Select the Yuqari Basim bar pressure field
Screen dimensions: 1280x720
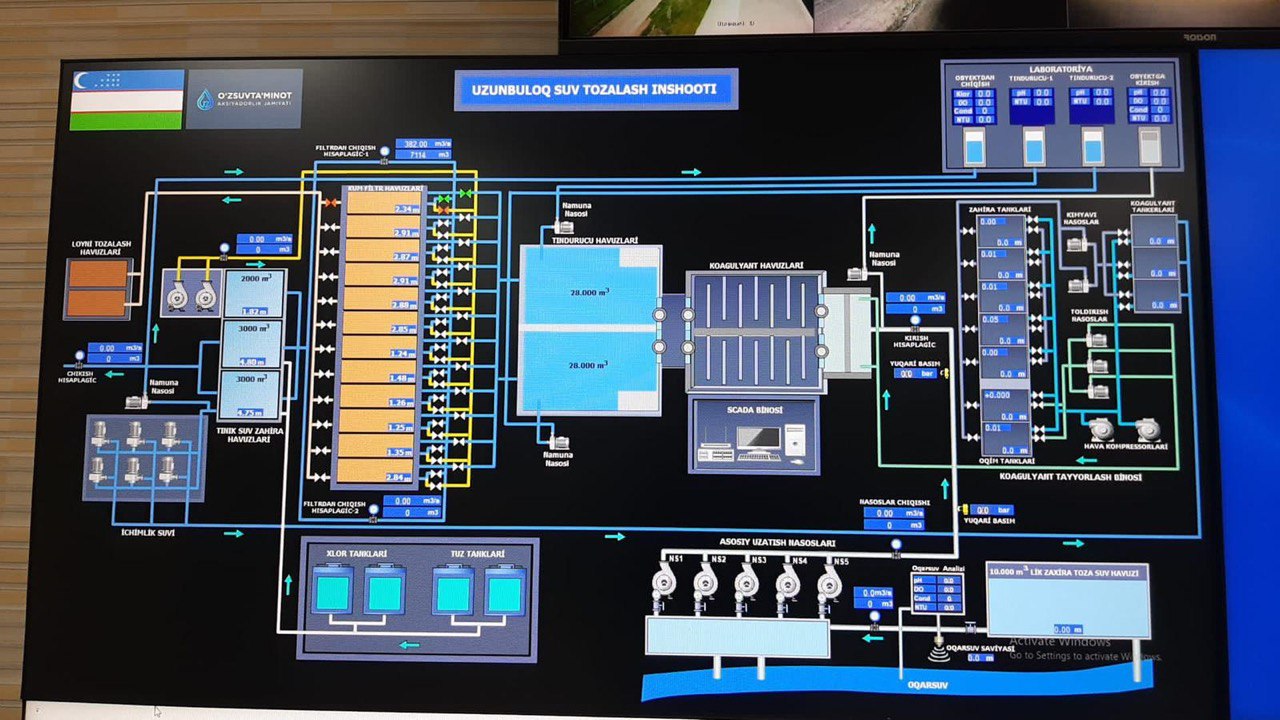[915, 373]
